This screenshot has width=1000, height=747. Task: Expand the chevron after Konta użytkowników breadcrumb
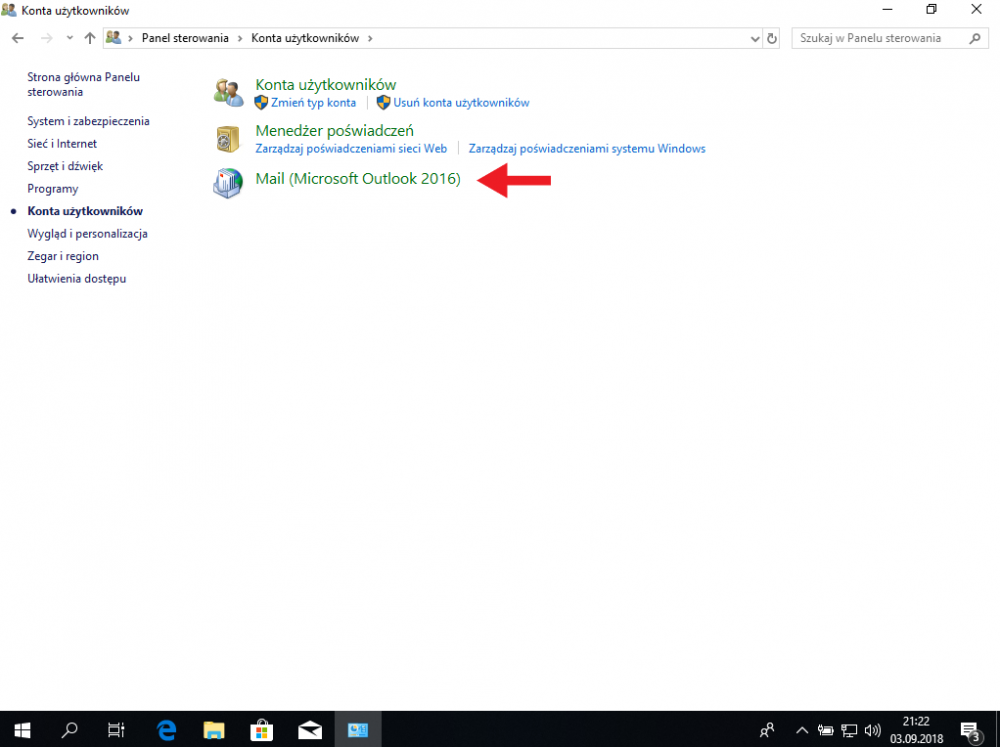tap(370, 38)
